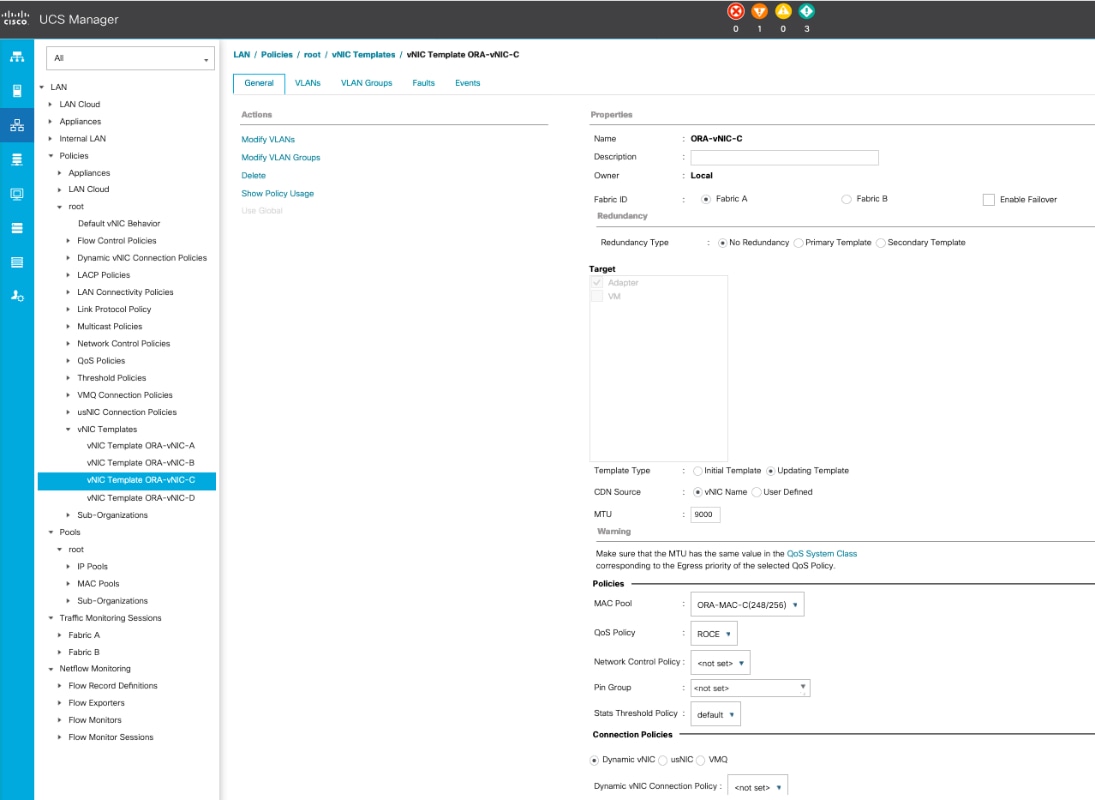Open the VM monitor icon in the sidebar
Screen dimensions: 1095x800
[x=17, y=193]
